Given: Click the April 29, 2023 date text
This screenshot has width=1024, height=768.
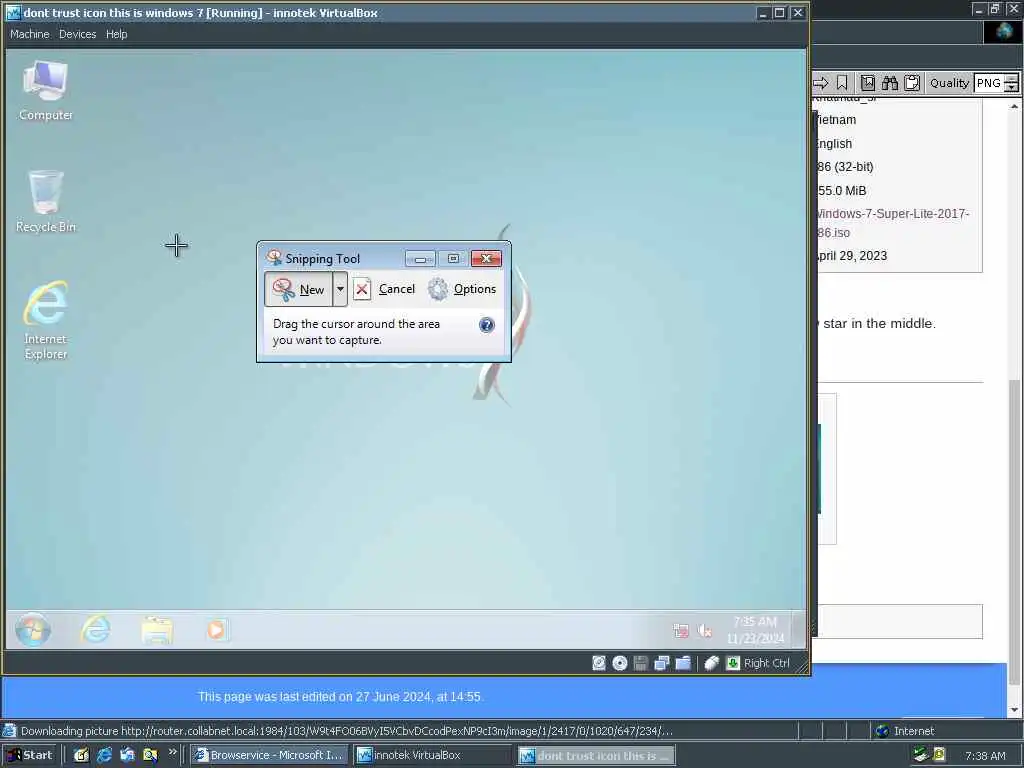Looking at the screenshot, I should tap(852, 255).
